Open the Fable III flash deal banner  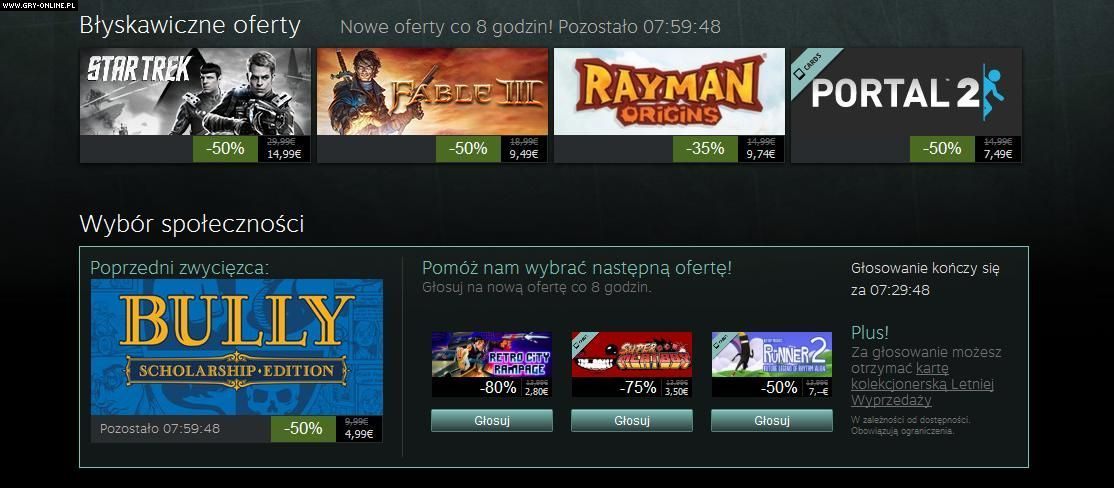pos(433,92)
